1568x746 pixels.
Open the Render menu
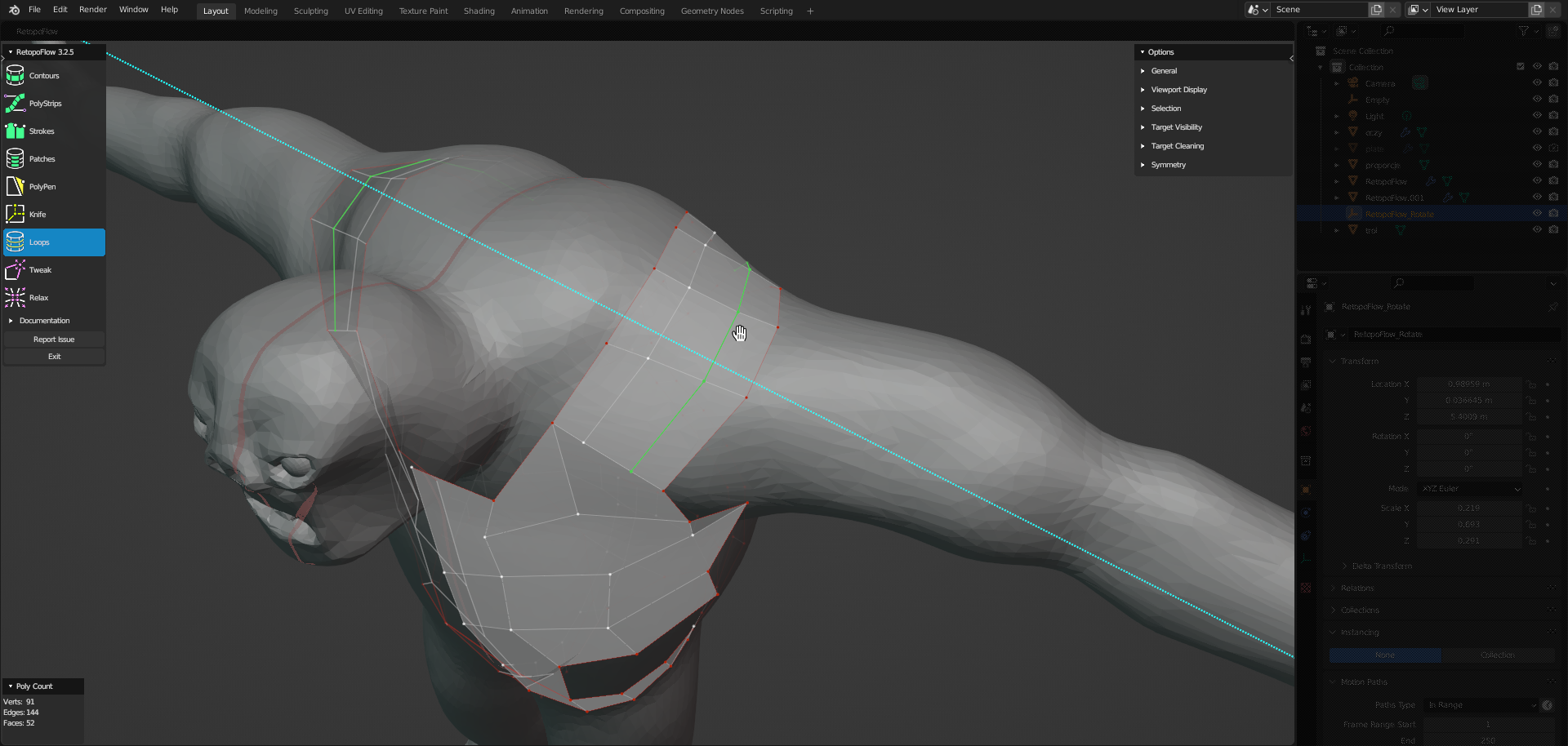tap(93, 10)
